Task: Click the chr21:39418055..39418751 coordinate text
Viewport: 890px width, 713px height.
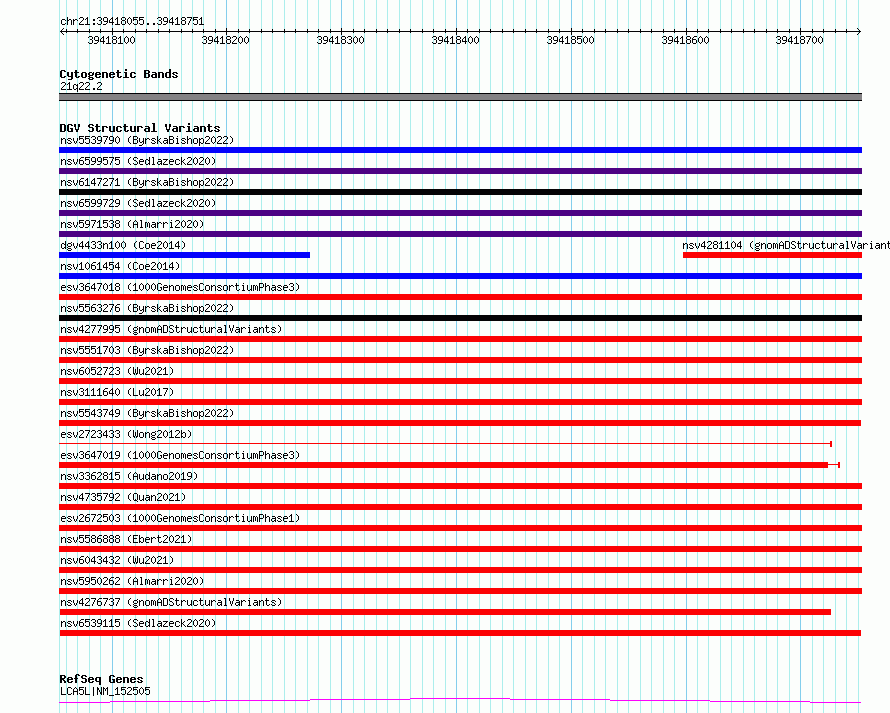Action: click(x=132, y=21)
